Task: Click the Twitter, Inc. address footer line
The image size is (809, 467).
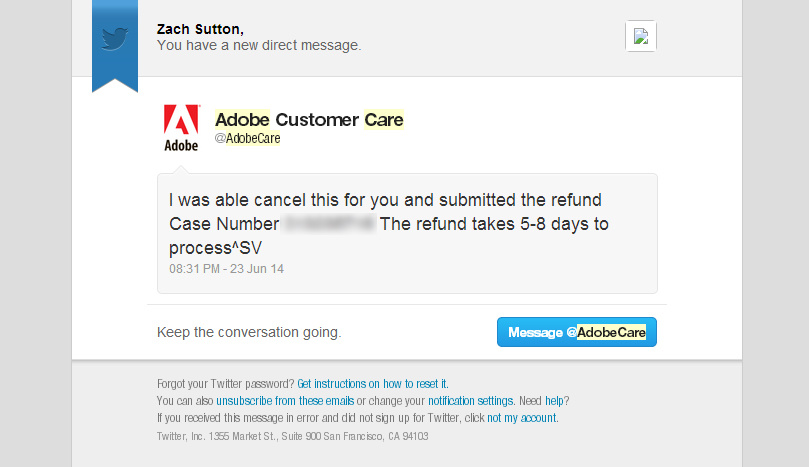Action: coord(293,436)
